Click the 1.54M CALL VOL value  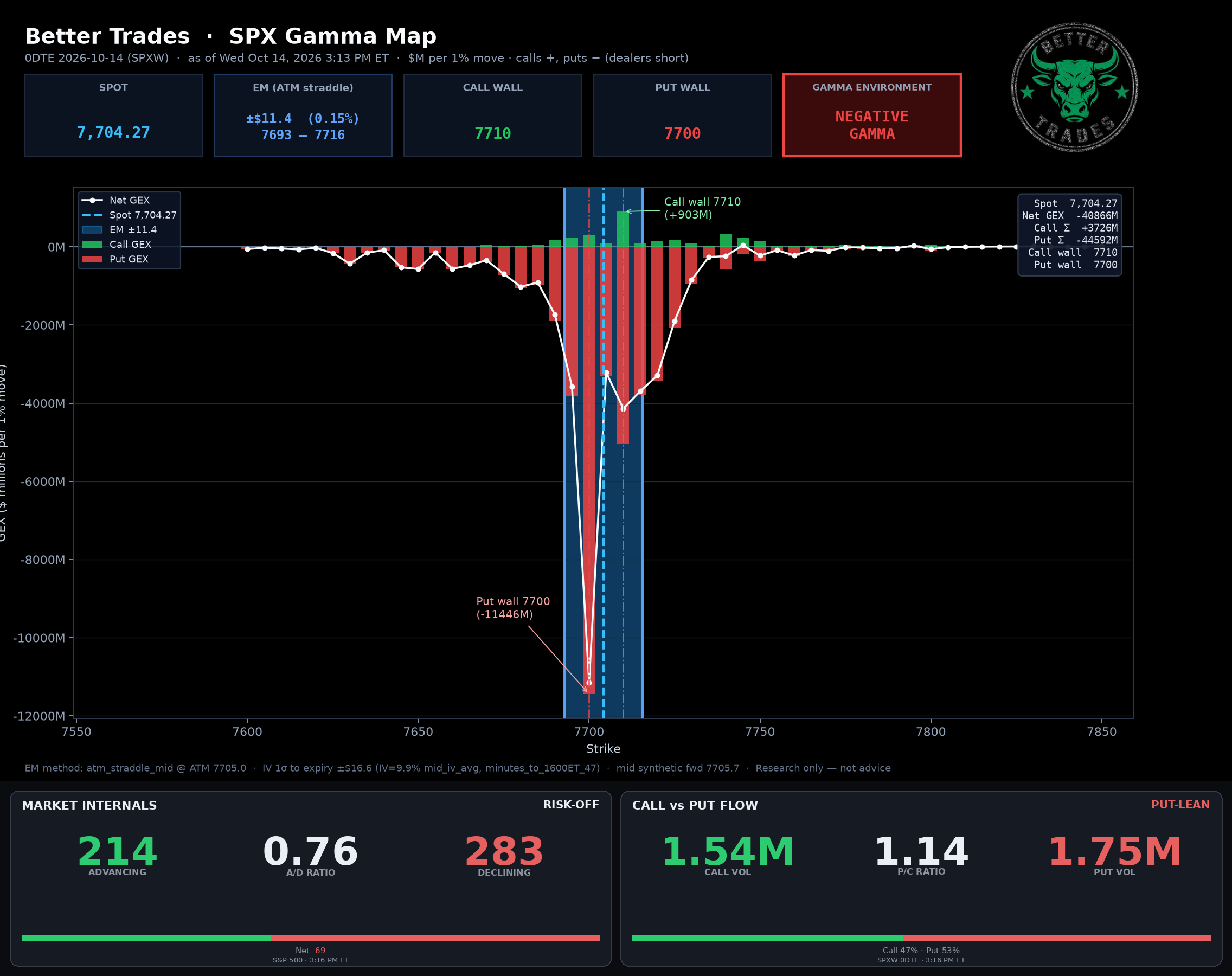(727, 851)
